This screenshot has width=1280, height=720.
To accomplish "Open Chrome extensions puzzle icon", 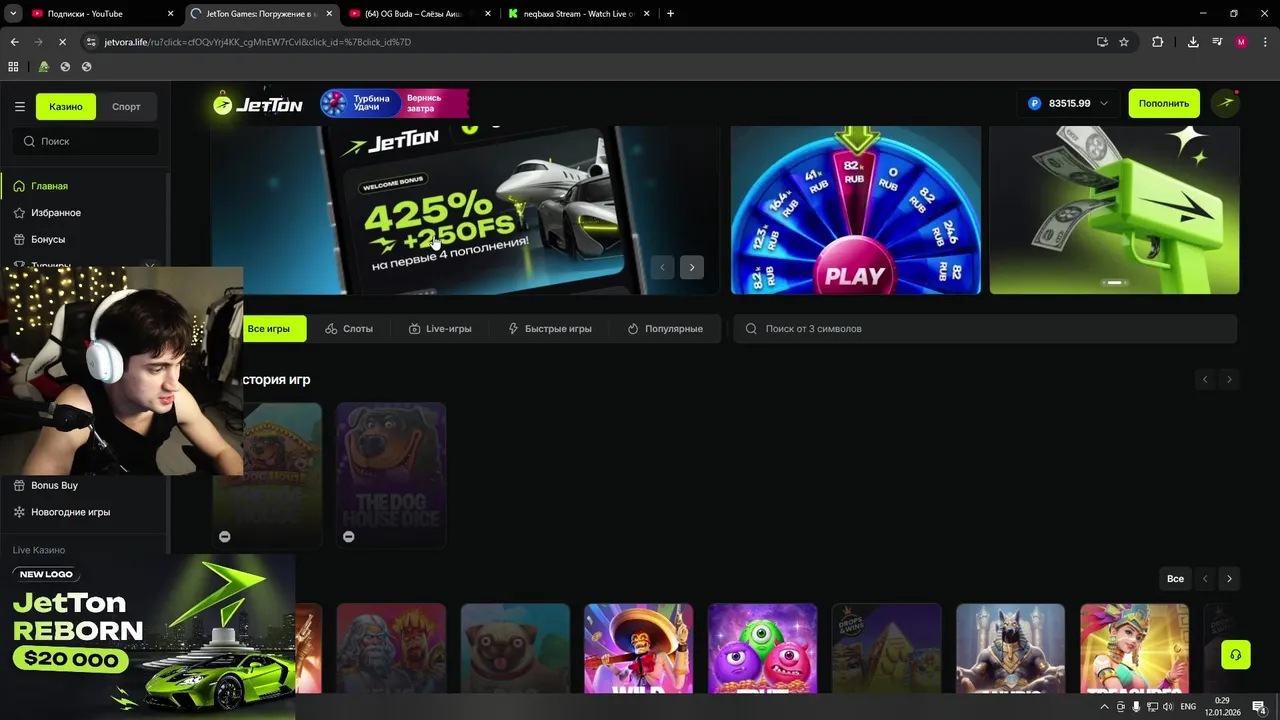I will (1157, 42).
